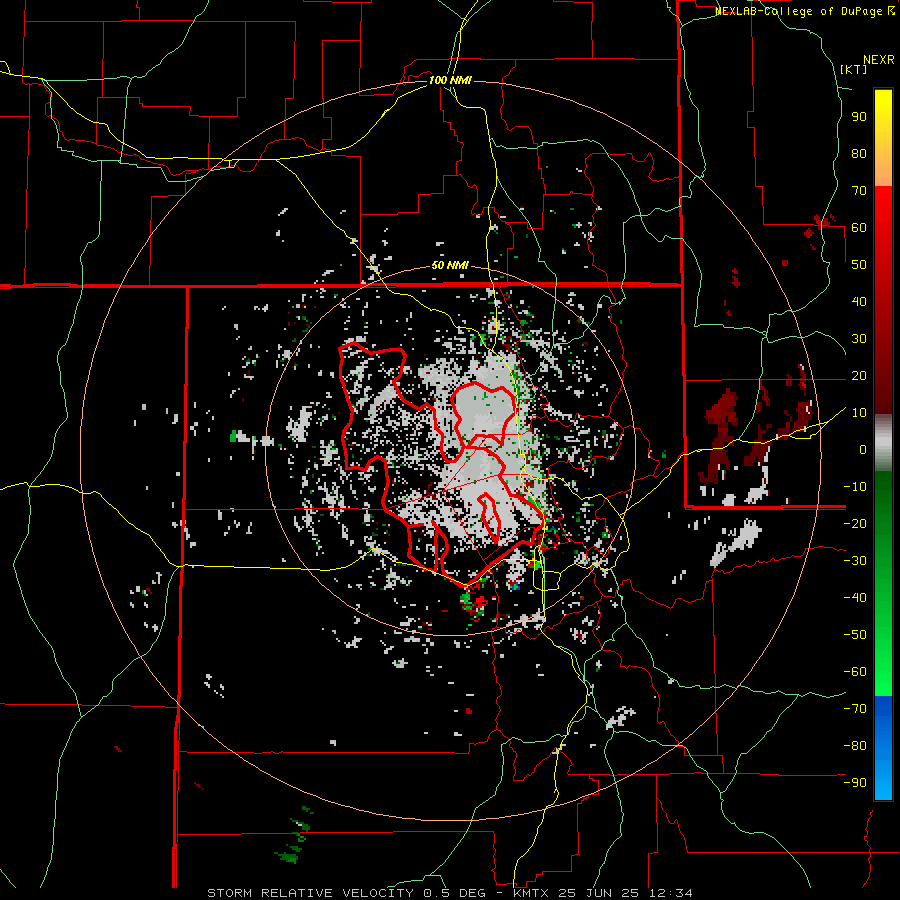Click the '-70' scale value
This screenshot has height=900, width=900.
click(855, 709)
